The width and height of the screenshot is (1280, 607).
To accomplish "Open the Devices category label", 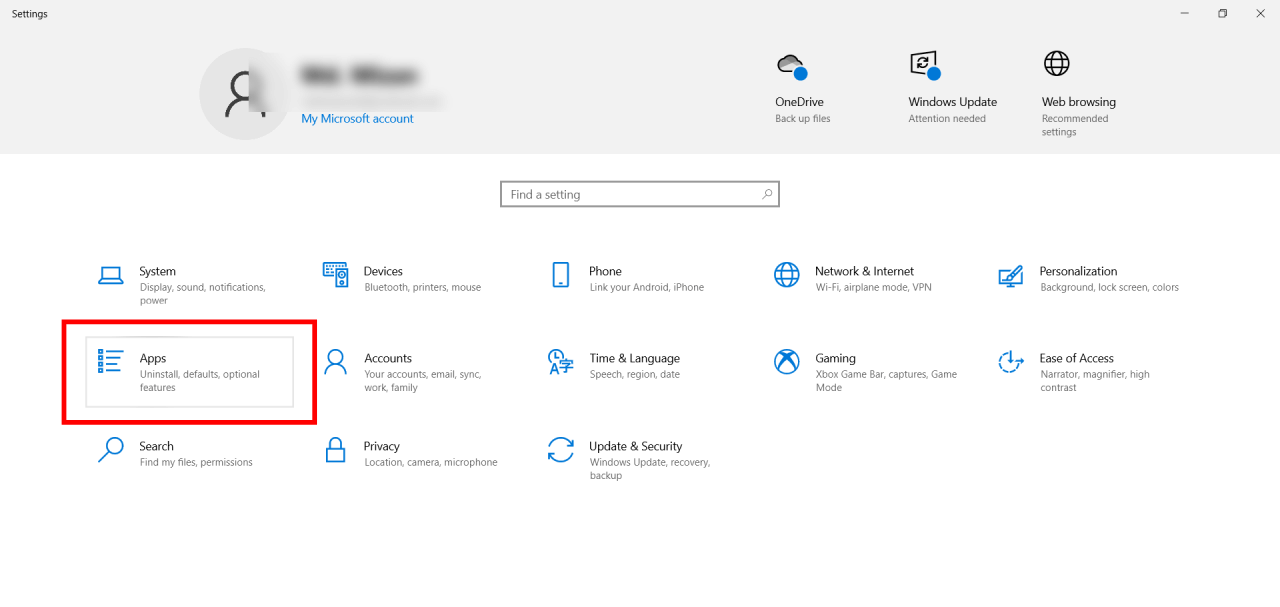I will pyautogui.click(x=383, y=271).
